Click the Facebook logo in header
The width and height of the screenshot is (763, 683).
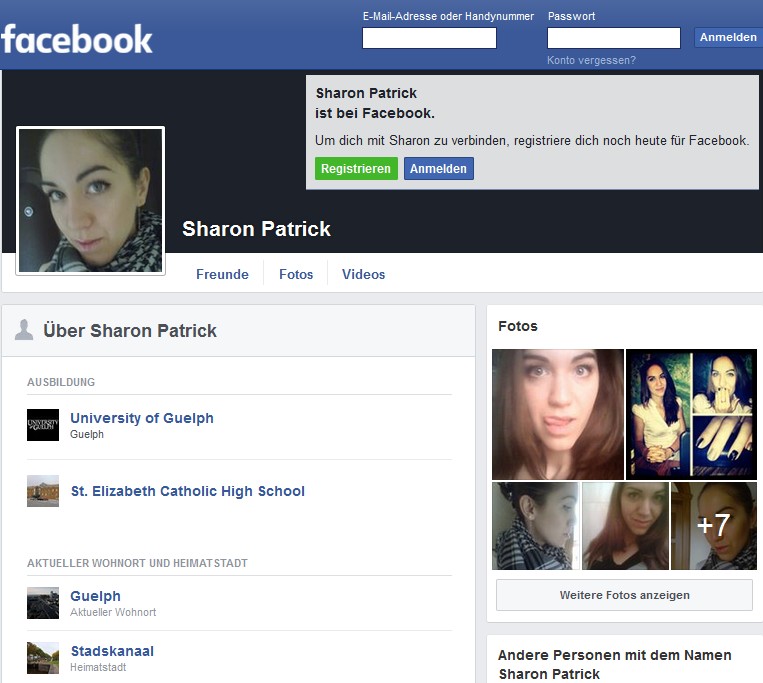point(77,39)
